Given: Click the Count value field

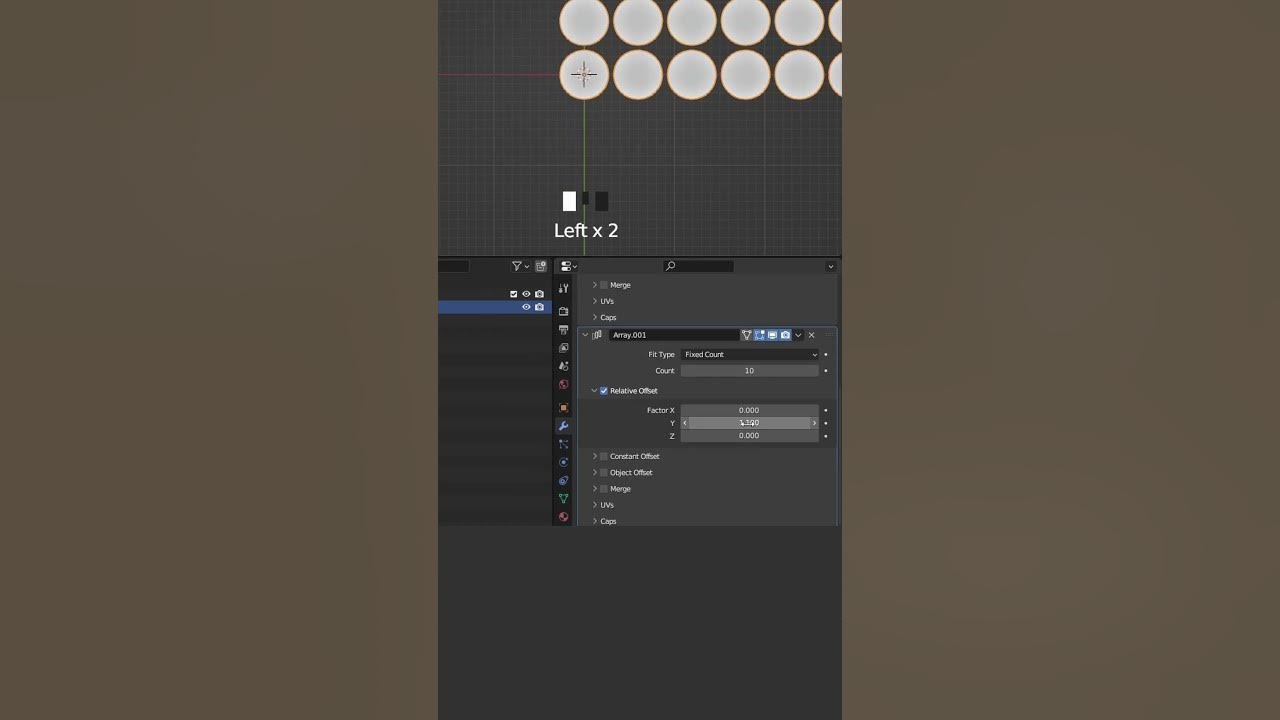Looking at the screenshot, I should point(750,371).
